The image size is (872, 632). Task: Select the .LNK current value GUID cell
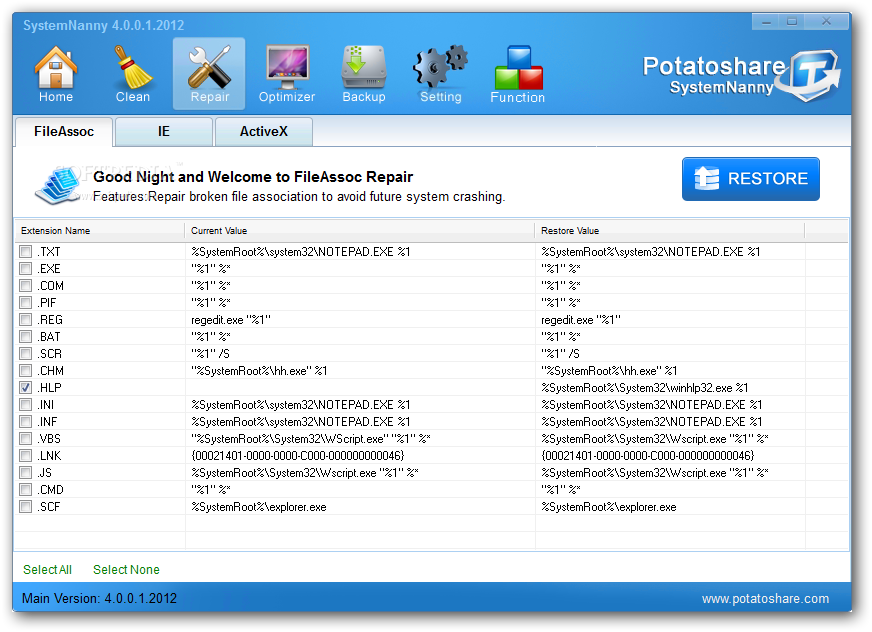click(360, 456)
